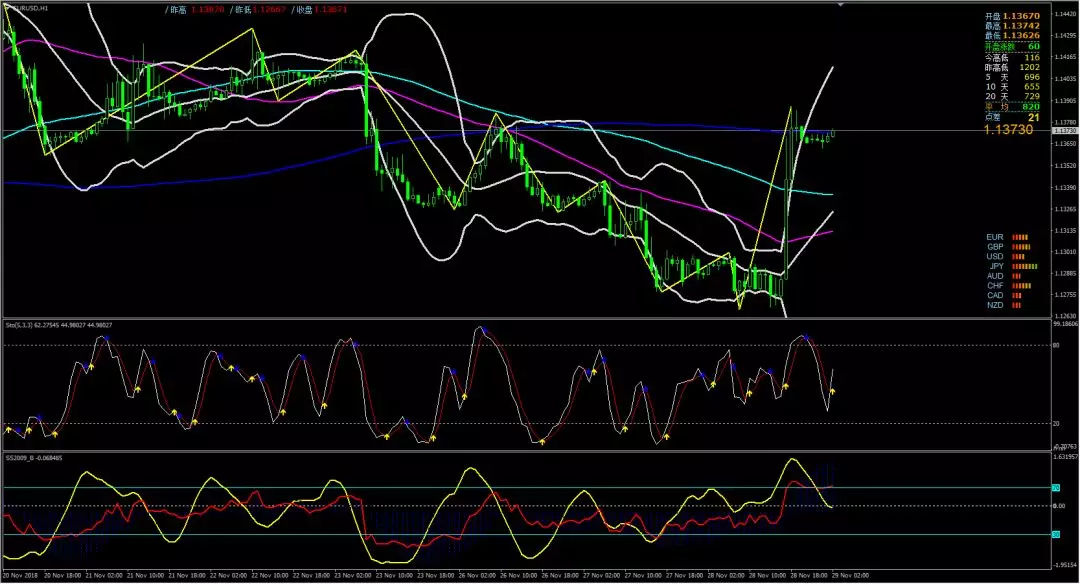Select the USD label in currency strength list

[x=995, y=256]
